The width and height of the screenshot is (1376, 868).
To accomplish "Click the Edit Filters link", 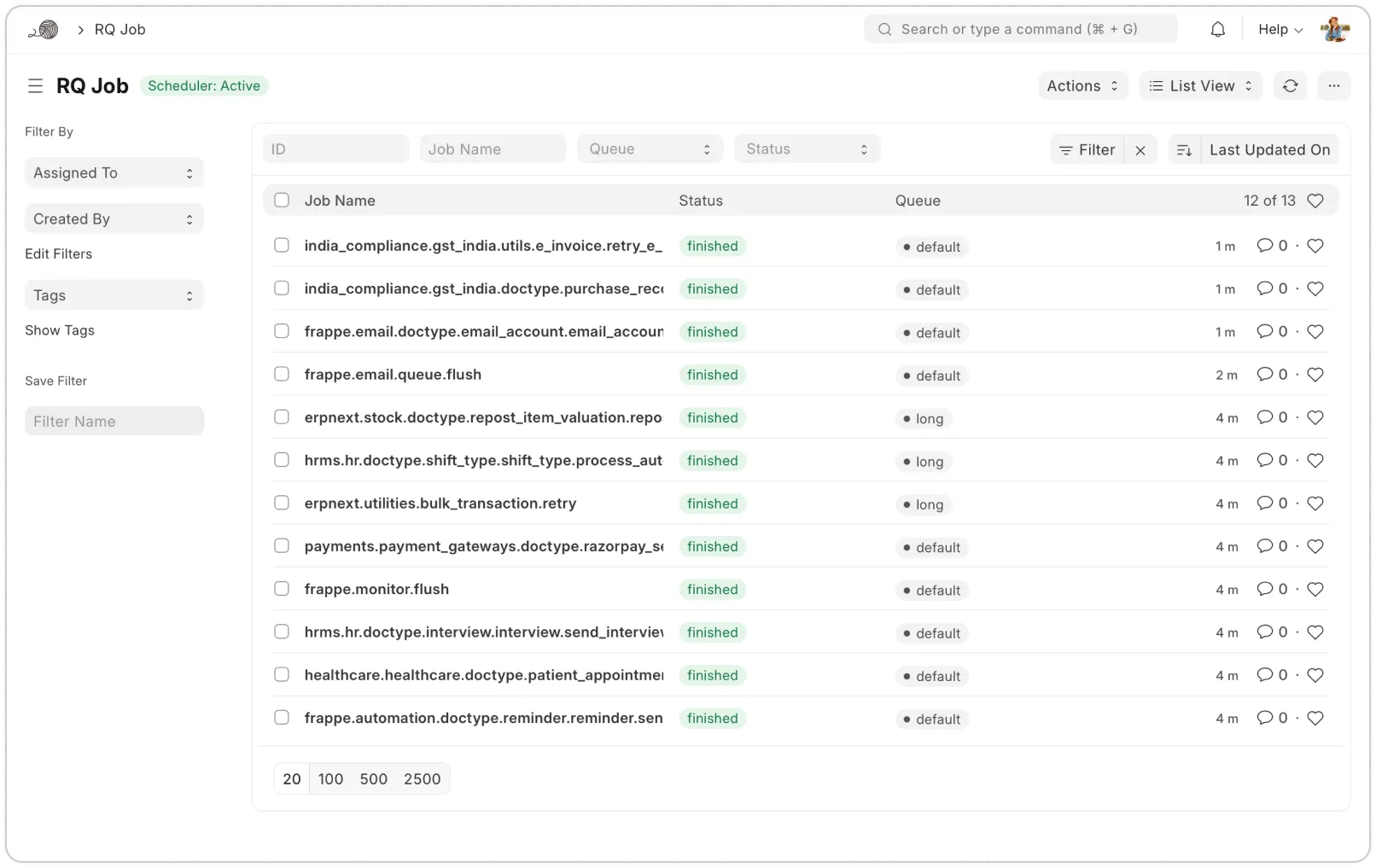I will click(x=59, y=253).
